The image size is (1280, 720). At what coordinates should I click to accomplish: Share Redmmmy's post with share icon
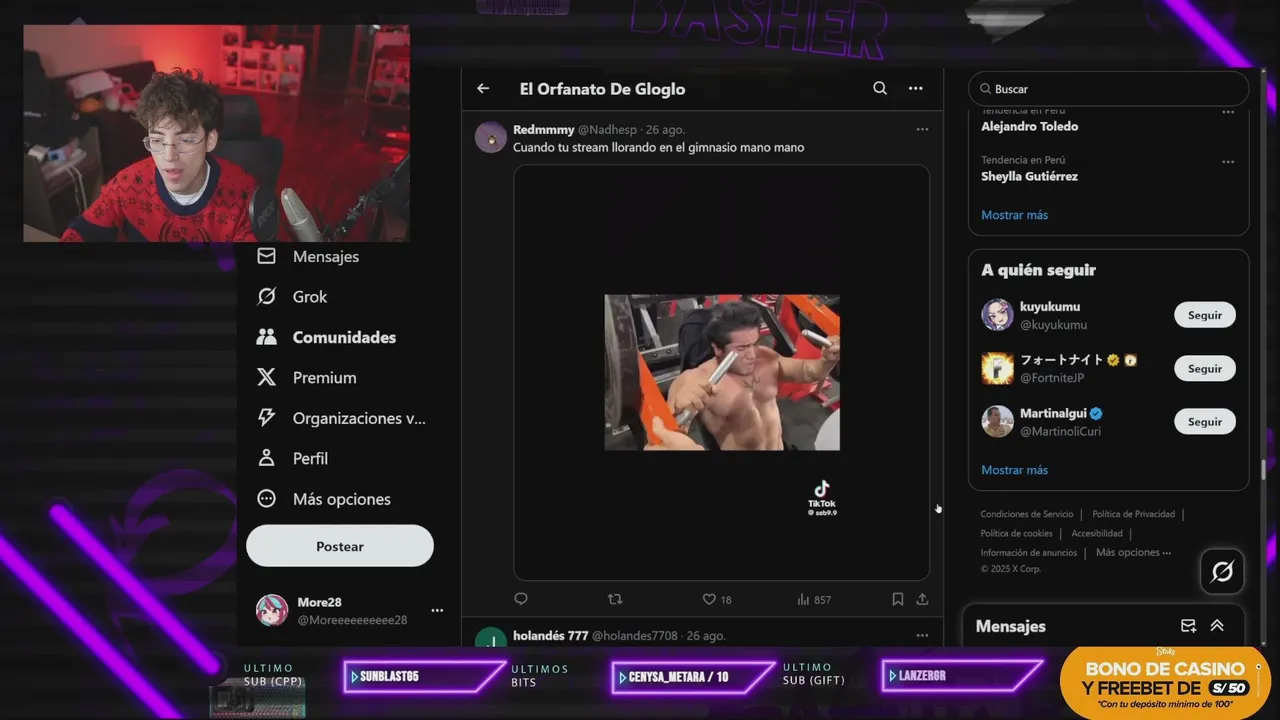922,599
